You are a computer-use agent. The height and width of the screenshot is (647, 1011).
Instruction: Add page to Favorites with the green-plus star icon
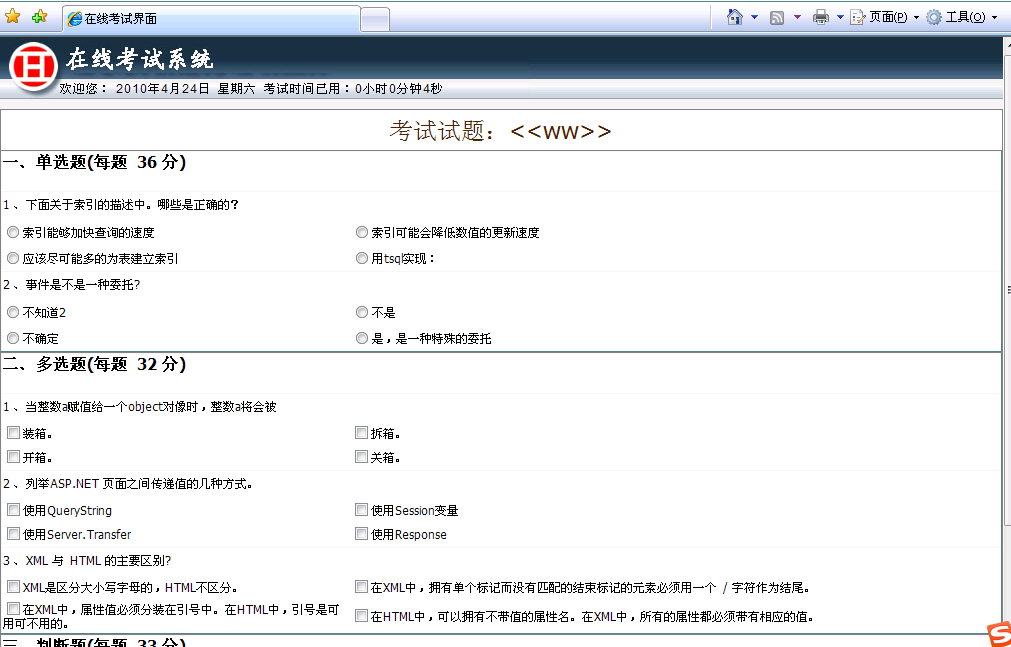[39, 17]
